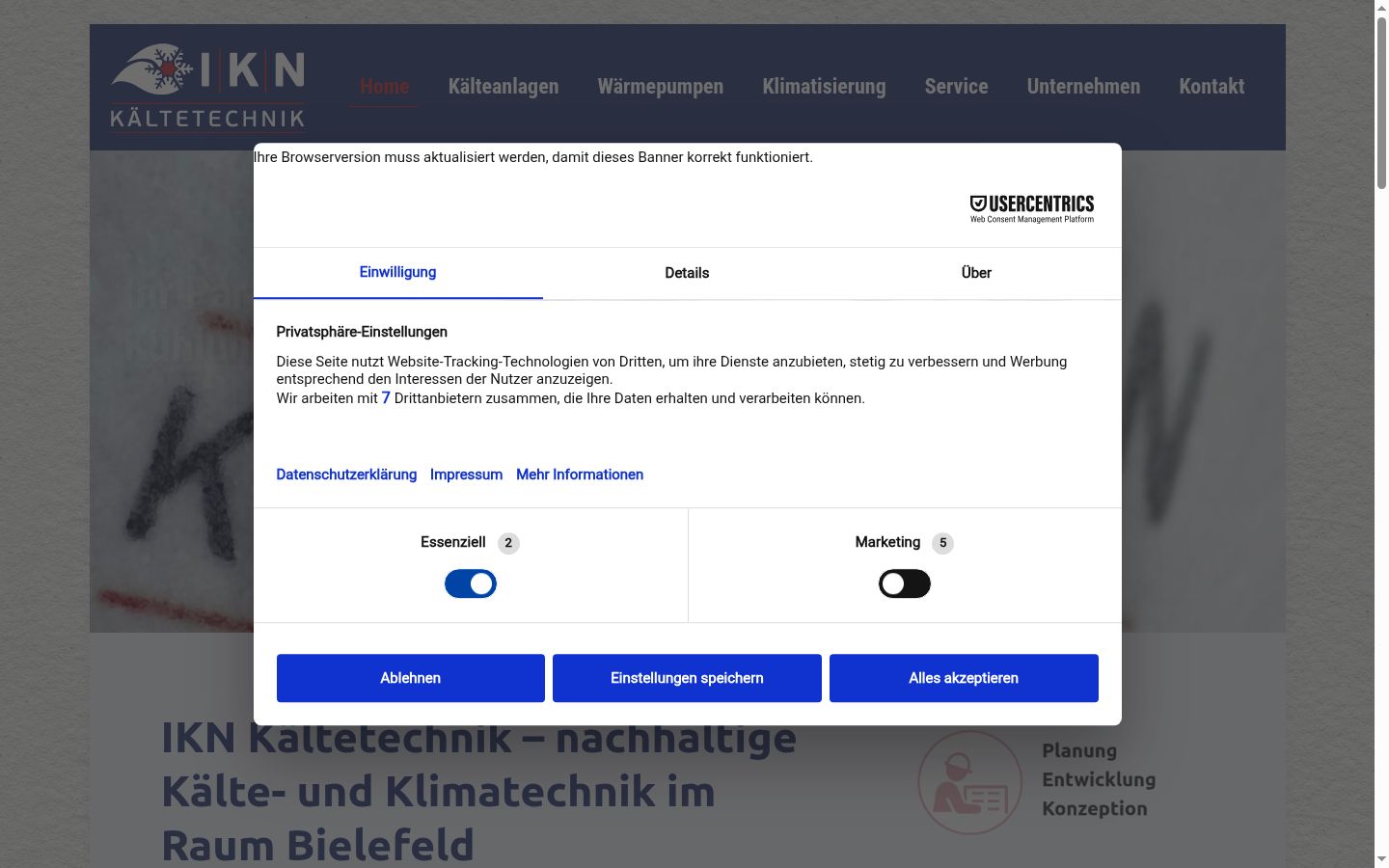
Task: Click the Planung engineer icon
Action: pos(969,782)
